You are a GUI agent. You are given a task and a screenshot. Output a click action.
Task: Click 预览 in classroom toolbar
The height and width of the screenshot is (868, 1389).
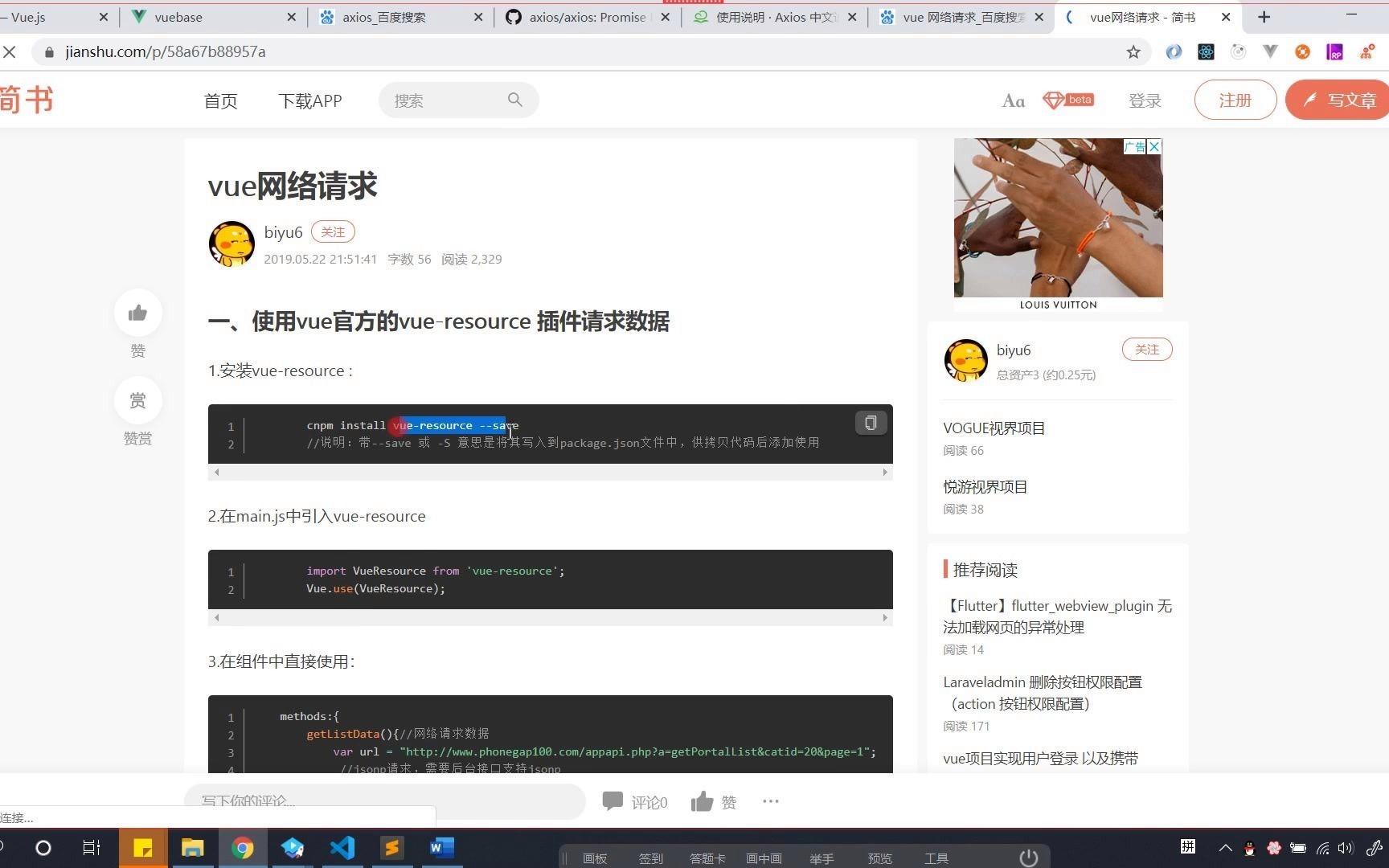coord(880,858)
